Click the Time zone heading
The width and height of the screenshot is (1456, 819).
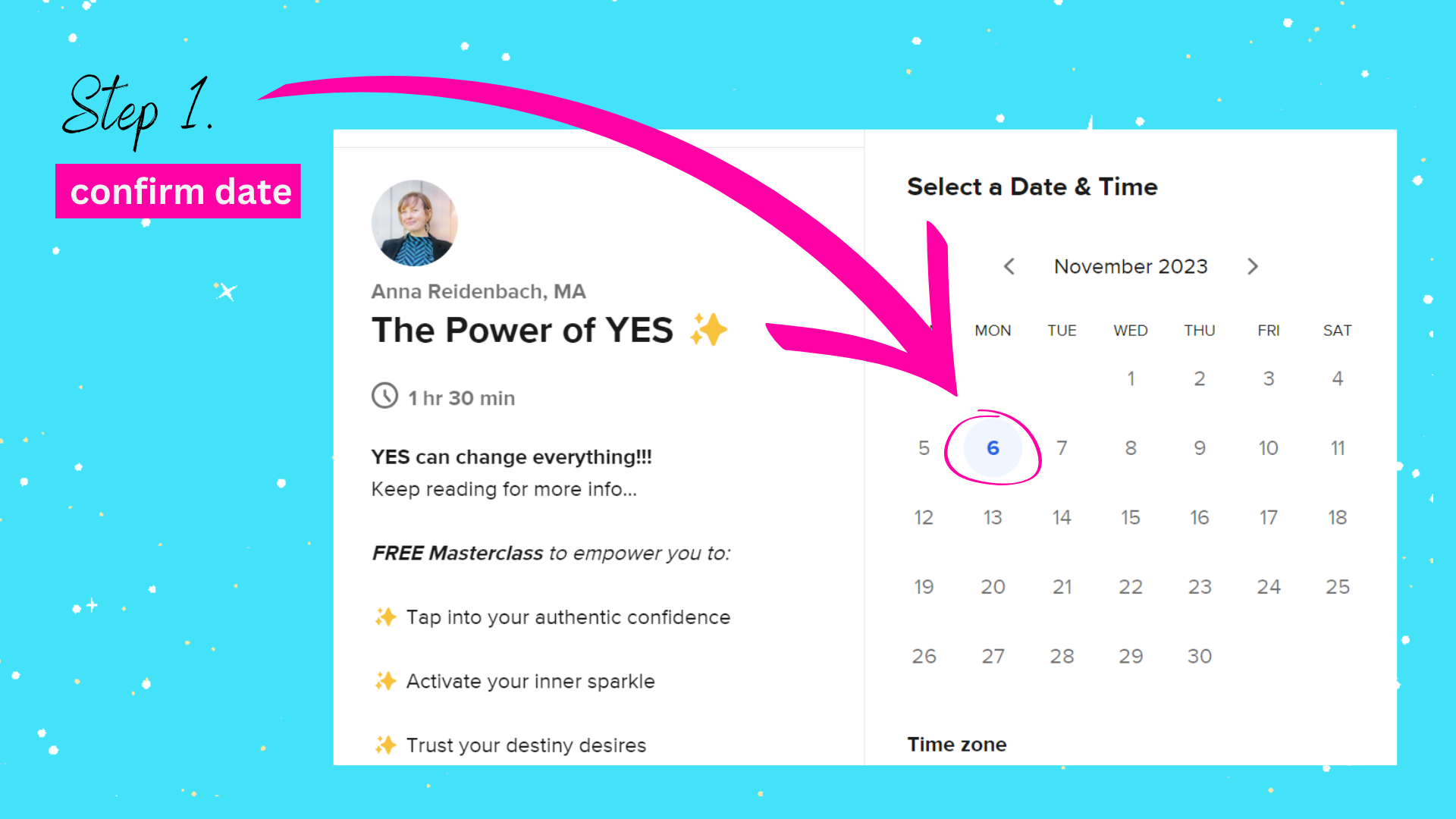(x=957, y=744)
